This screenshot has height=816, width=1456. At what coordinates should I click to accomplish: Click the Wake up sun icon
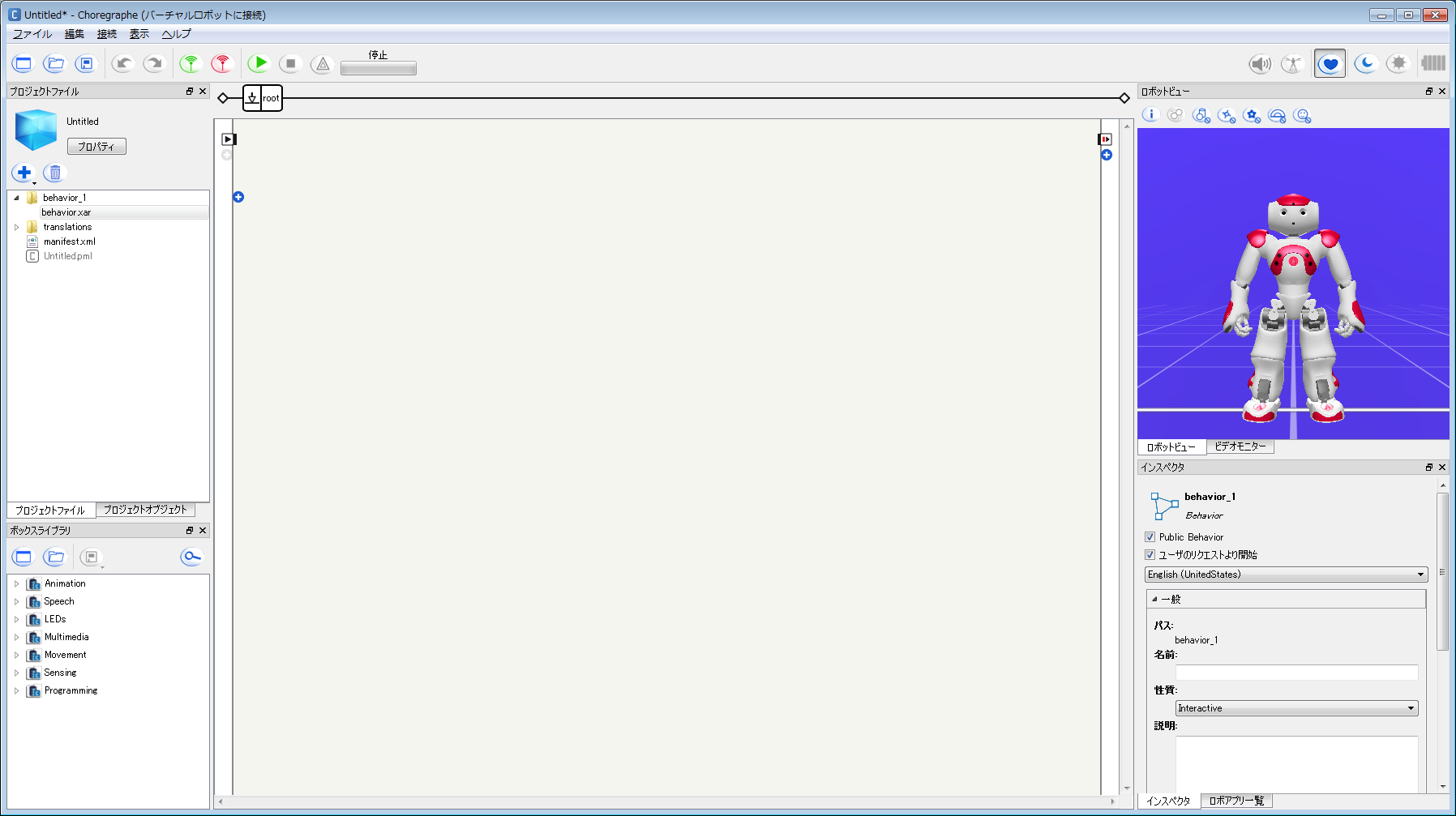[1398, 64]
